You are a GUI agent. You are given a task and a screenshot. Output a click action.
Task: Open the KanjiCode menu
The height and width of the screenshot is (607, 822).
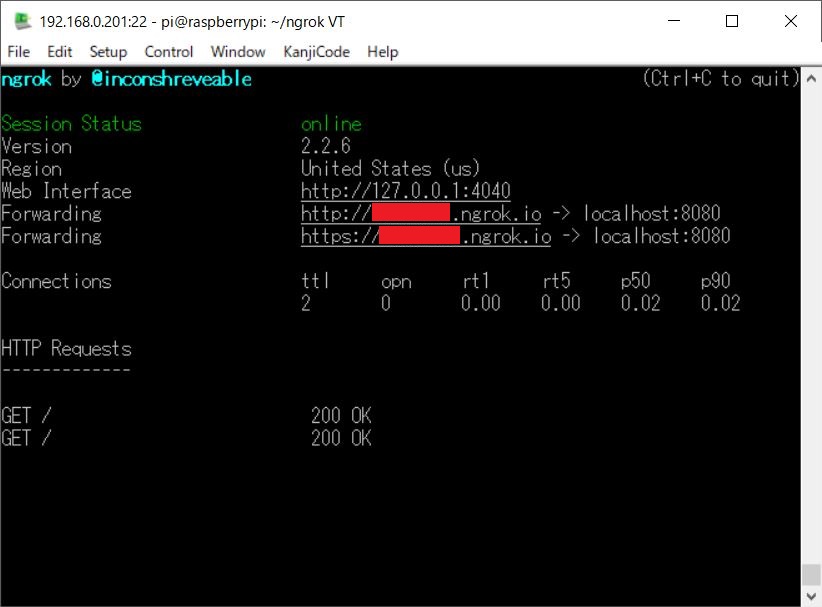point(316,52)
